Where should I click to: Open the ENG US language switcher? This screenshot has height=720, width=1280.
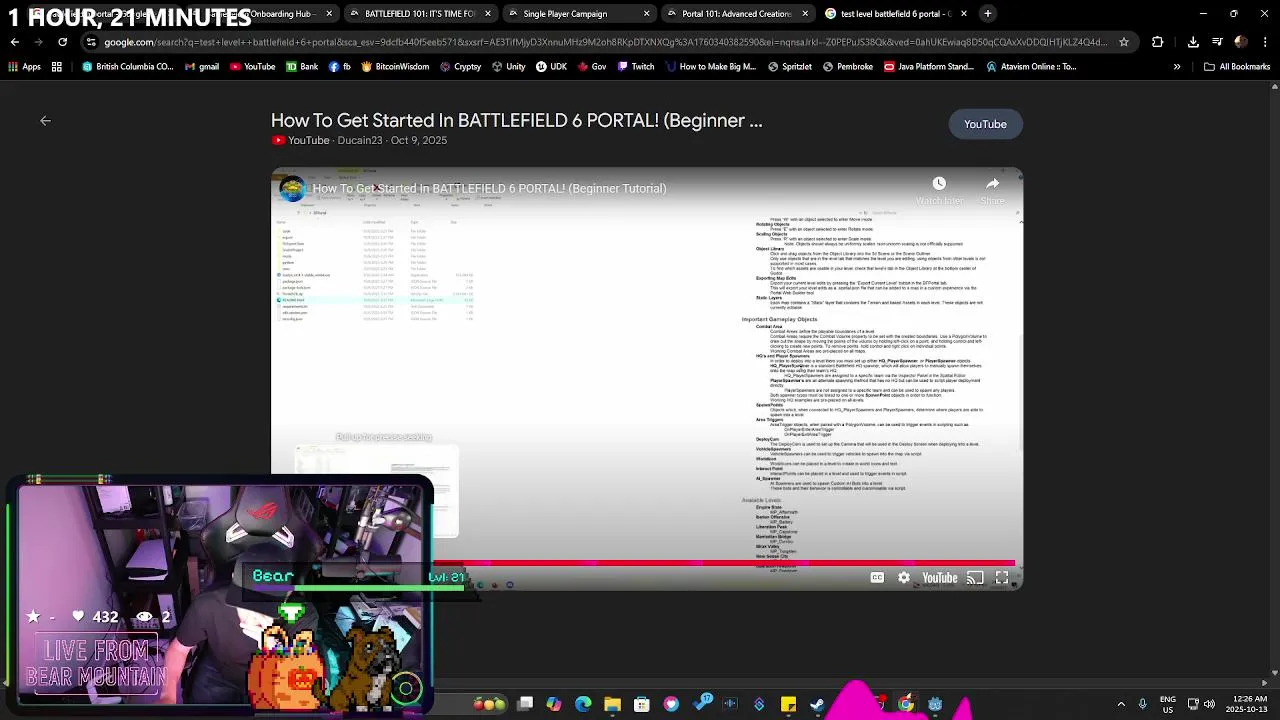(1168, 704)
